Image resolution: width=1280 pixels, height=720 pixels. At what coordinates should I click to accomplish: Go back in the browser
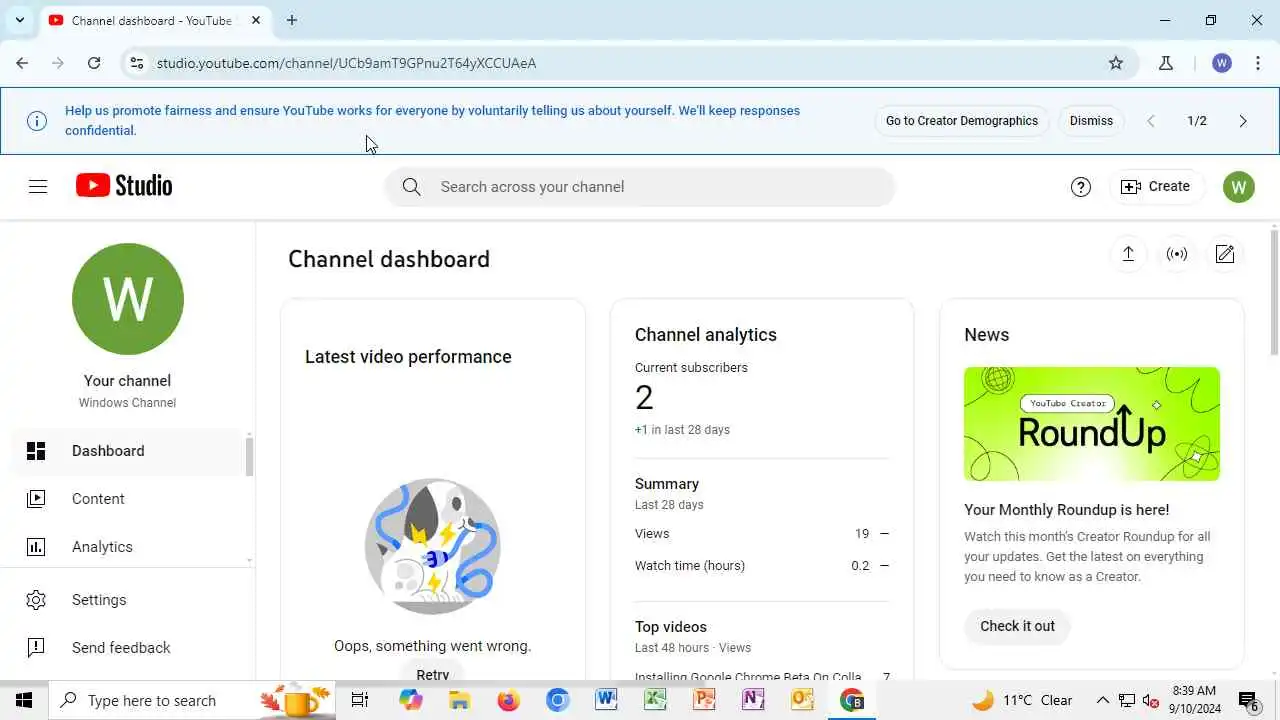click(x=22, y=63)
